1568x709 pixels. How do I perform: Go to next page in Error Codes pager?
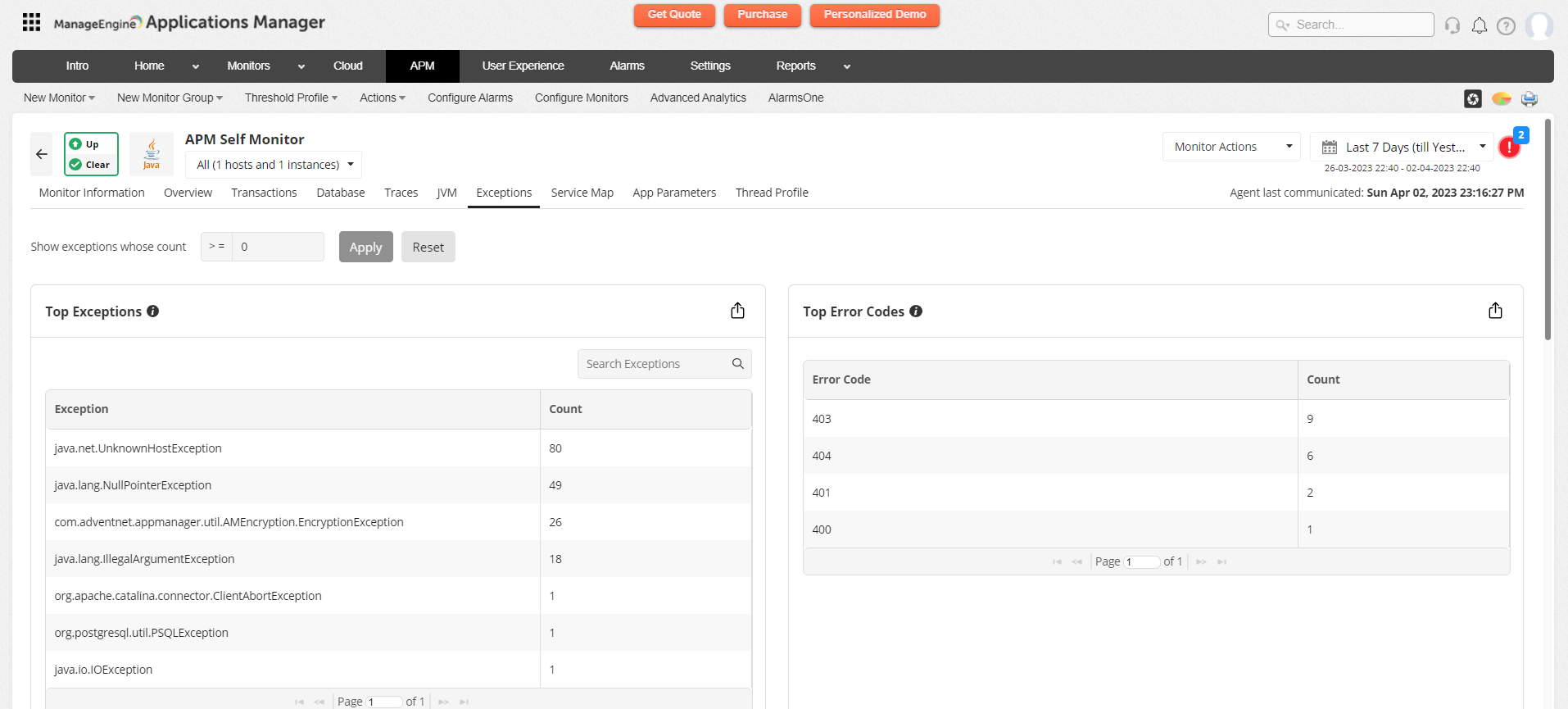coord(1201,562)
